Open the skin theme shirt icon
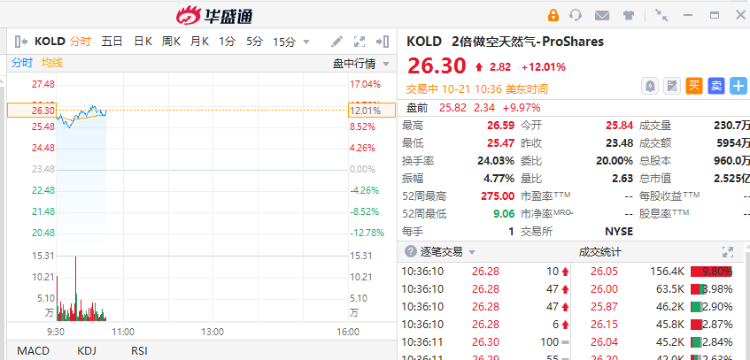The image size is (750, 360). (x=629, y=15)
